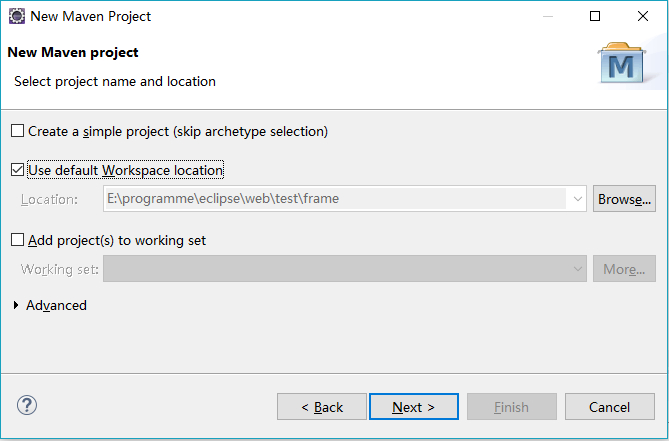Check Add project(s) to working set

[17, 240]
